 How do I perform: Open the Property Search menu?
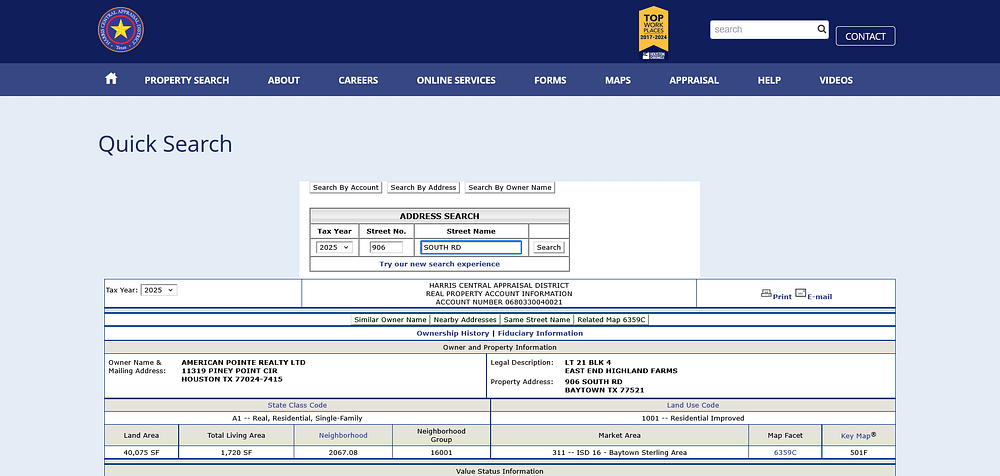pyautogui.click(x=187, y=80)
